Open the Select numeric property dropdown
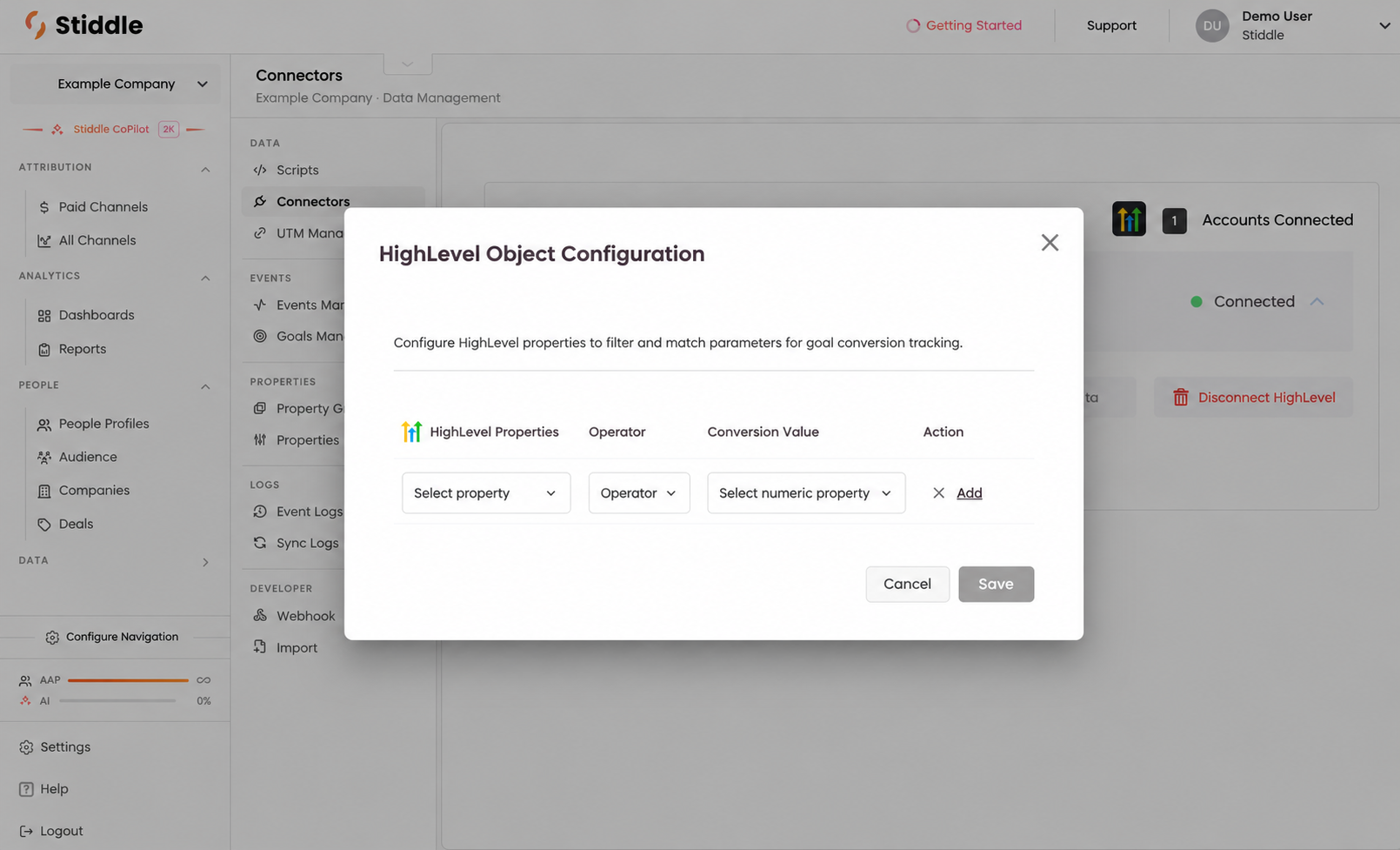The image size is (1400, 850). click(806, 493)
